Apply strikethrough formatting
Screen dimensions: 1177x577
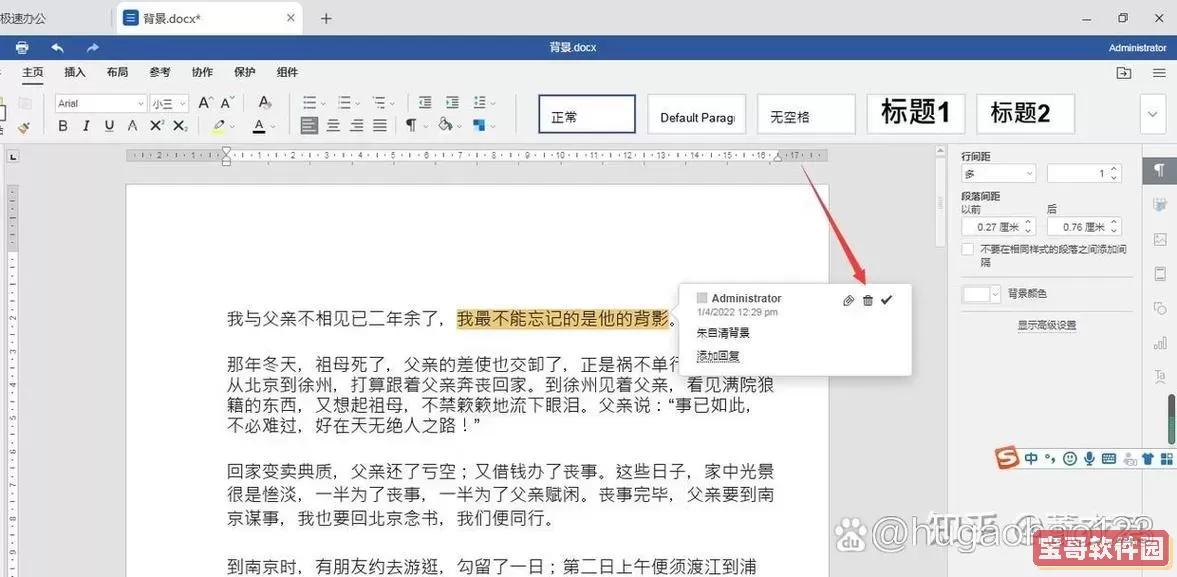[x=133, y=126]
